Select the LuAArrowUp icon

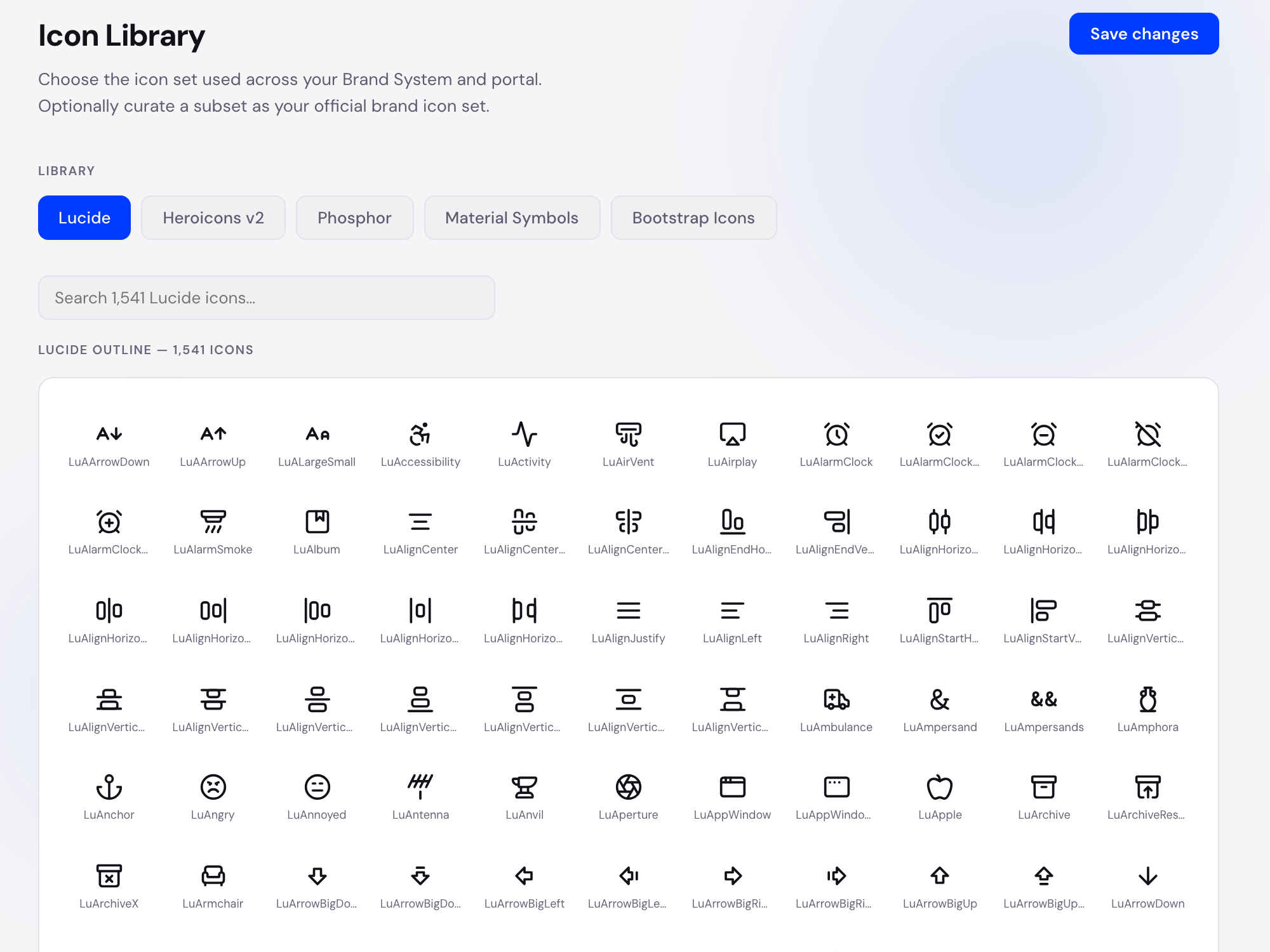[213, 435]
